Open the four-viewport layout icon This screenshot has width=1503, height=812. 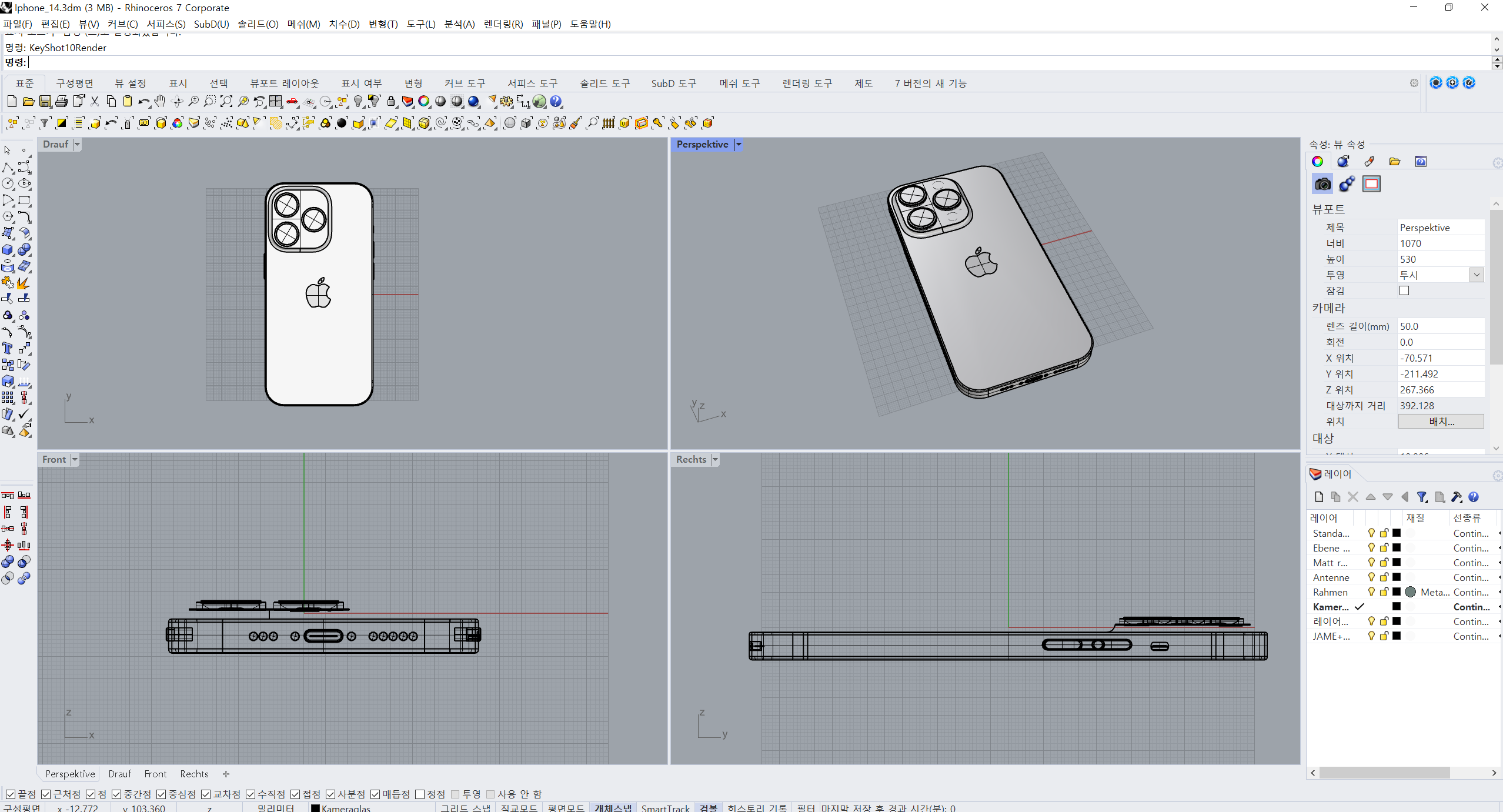pos(275,102)
